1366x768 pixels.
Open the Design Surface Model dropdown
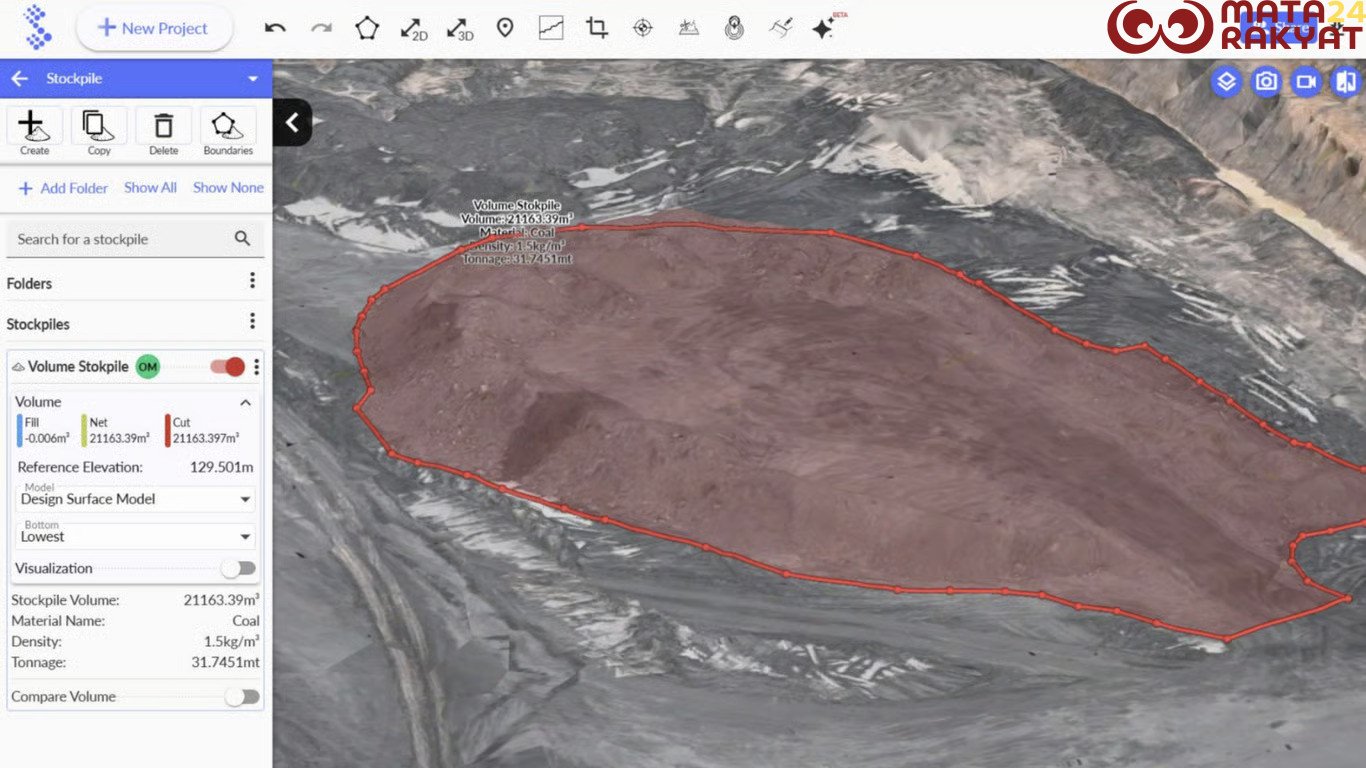(x=135, y=499)
